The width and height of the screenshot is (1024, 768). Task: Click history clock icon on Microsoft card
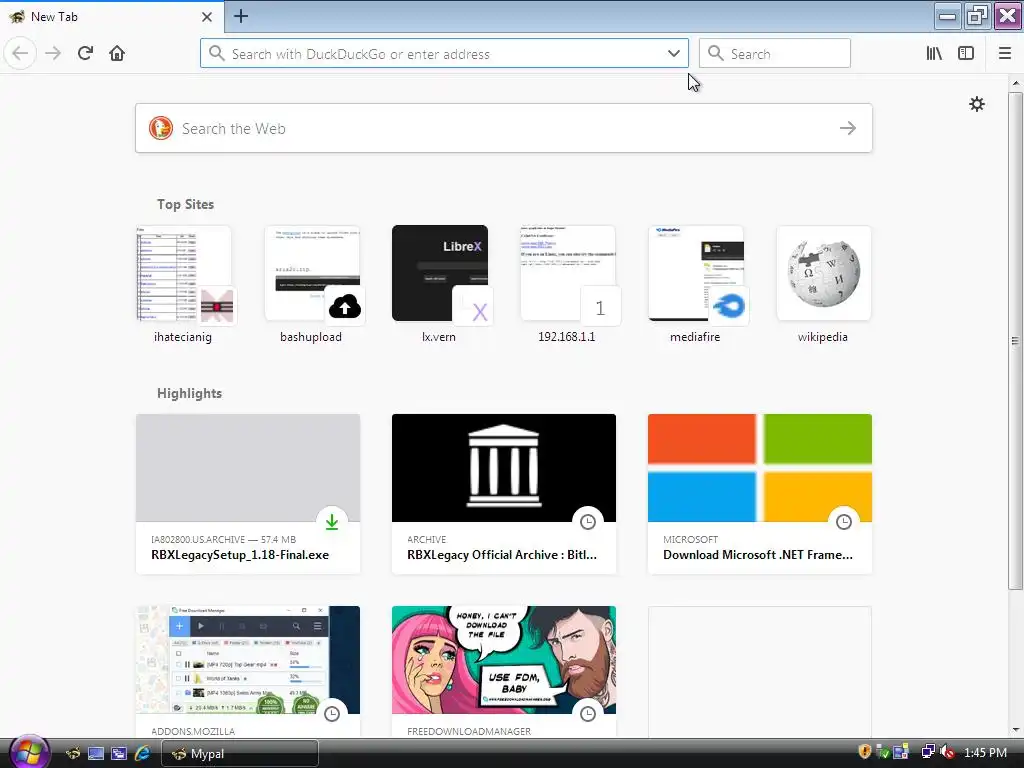(844, 522)
